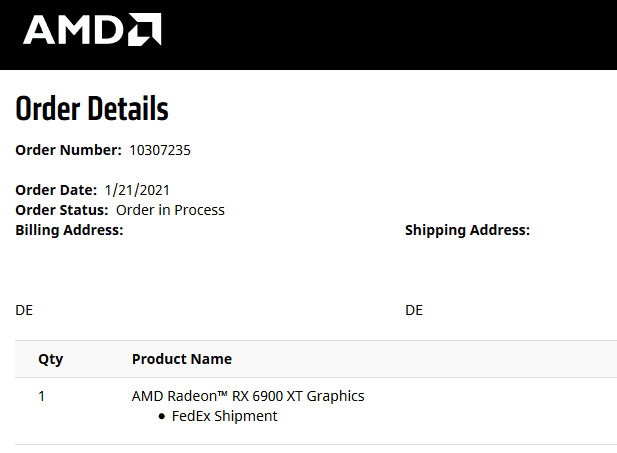Click the AMD arrow symbol in the logo

point(144,30)
